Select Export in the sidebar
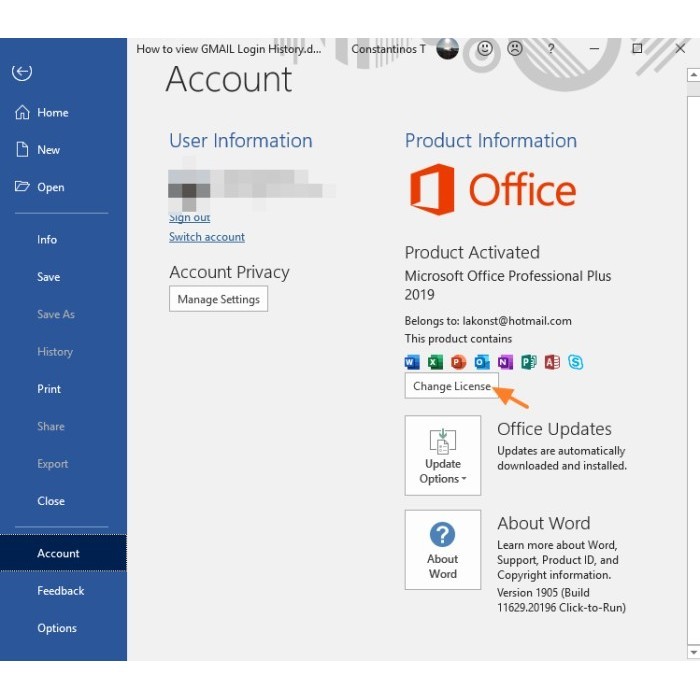Image resolution: width=700 pixels, height=700 pixels. (x=53, y=464)
